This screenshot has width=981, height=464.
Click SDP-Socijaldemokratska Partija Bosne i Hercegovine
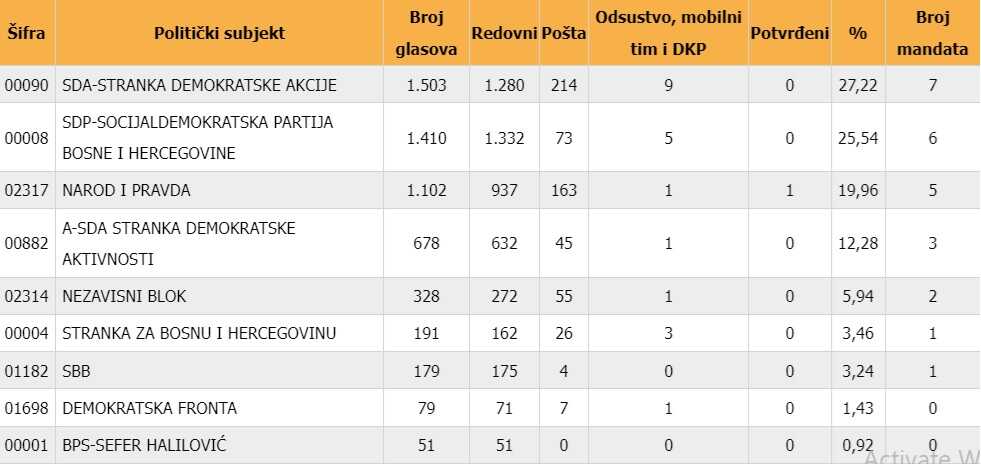pyautogui.click(x=197, y=137)
